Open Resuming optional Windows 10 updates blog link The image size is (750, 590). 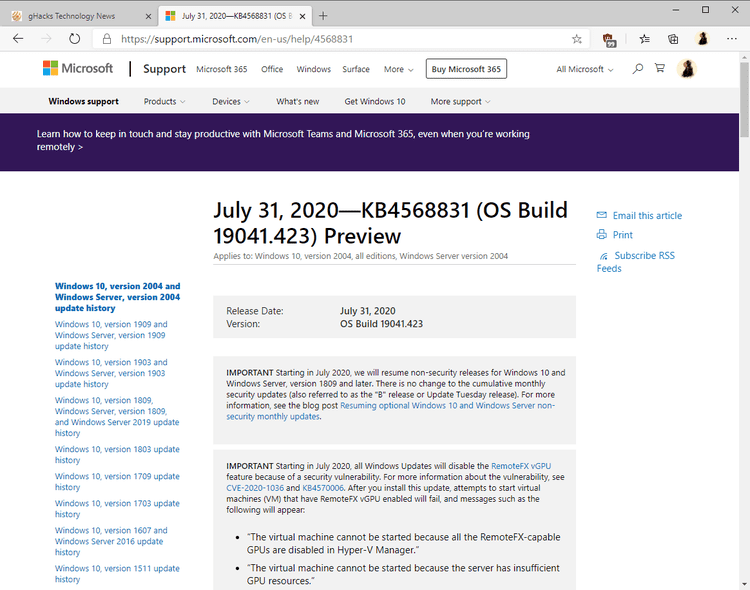pos(390,411)
